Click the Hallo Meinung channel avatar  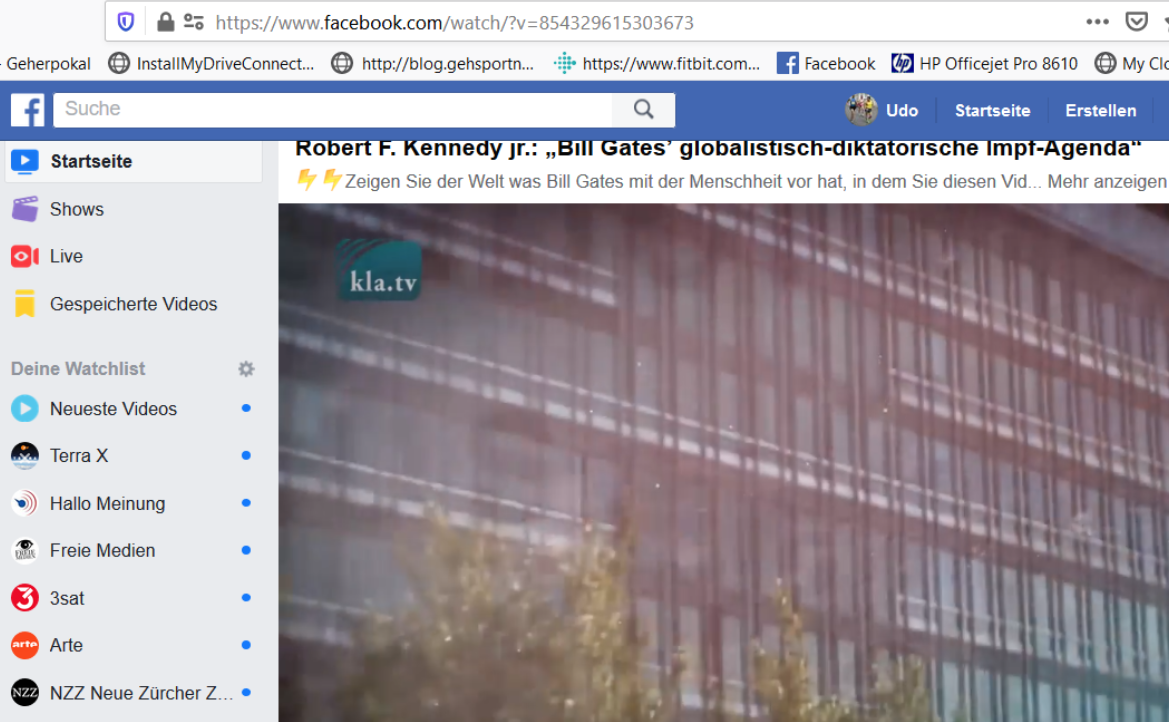[25, 503]
